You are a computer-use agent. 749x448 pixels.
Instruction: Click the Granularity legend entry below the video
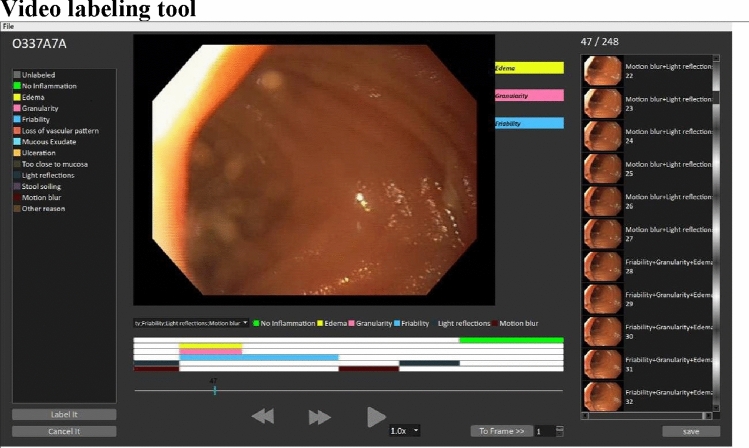coord(370,323)
